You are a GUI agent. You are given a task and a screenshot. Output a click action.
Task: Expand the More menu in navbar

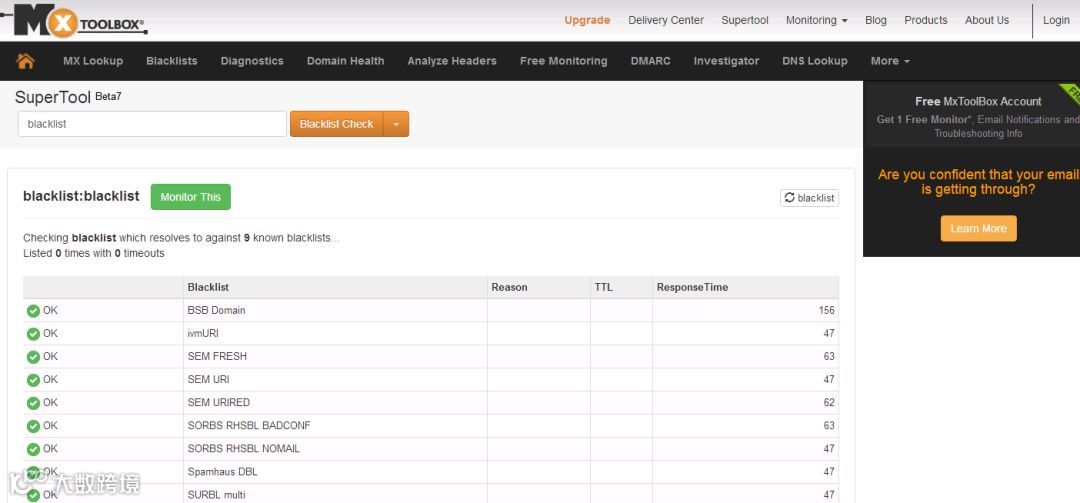coord(890,61)
